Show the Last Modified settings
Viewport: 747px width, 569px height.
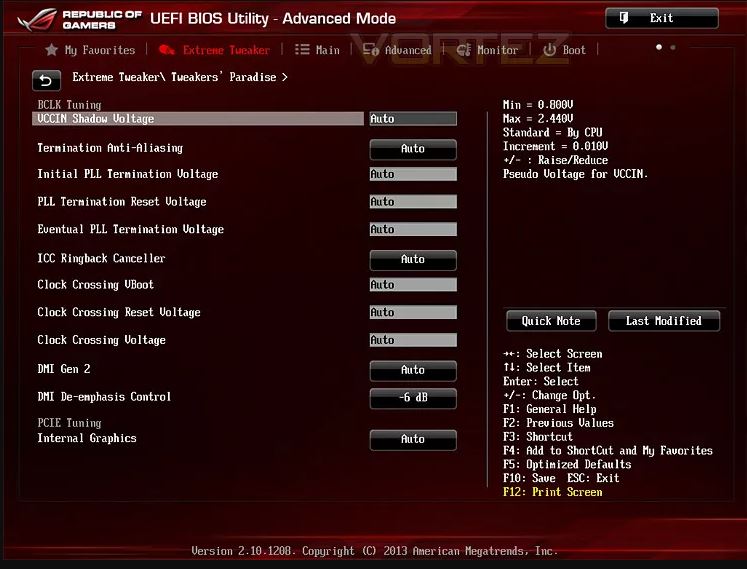tap(664, 321)
